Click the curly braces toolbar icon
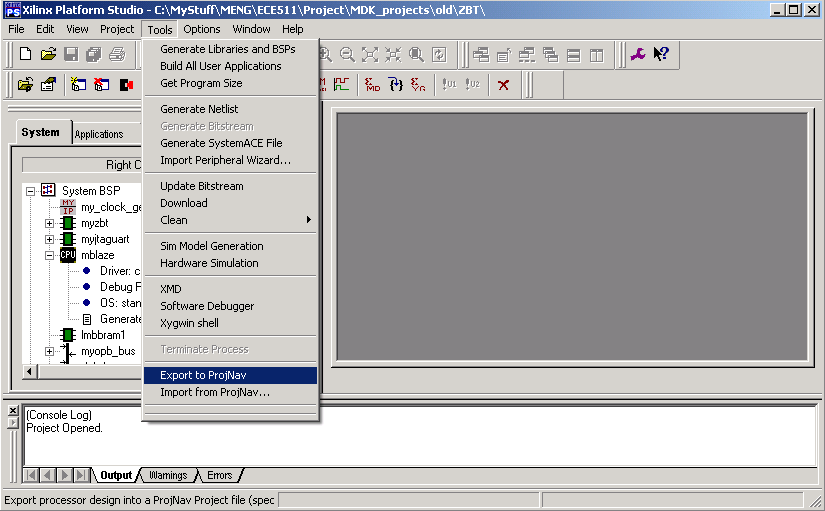 point(395,85)
